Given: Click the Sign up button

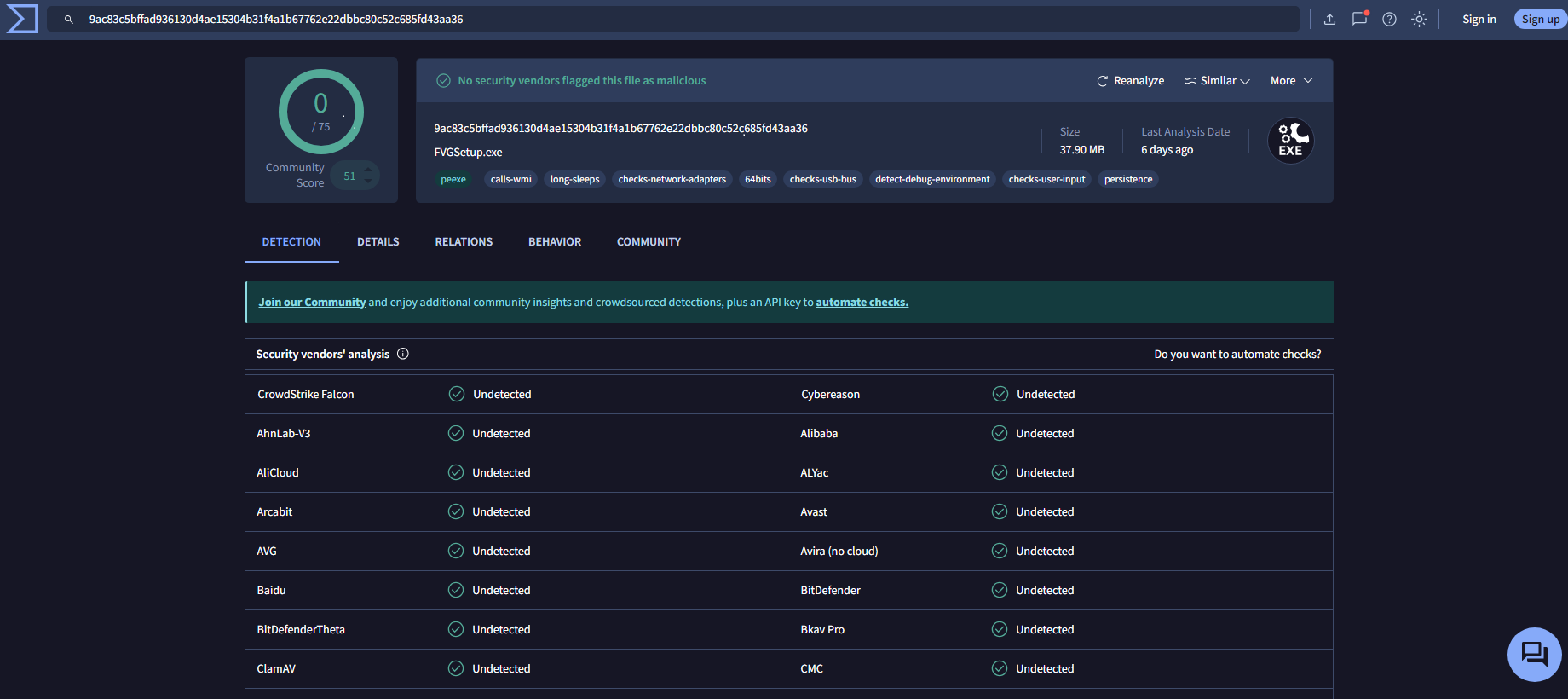Looking at the screenshot, I should (1541, 20).
